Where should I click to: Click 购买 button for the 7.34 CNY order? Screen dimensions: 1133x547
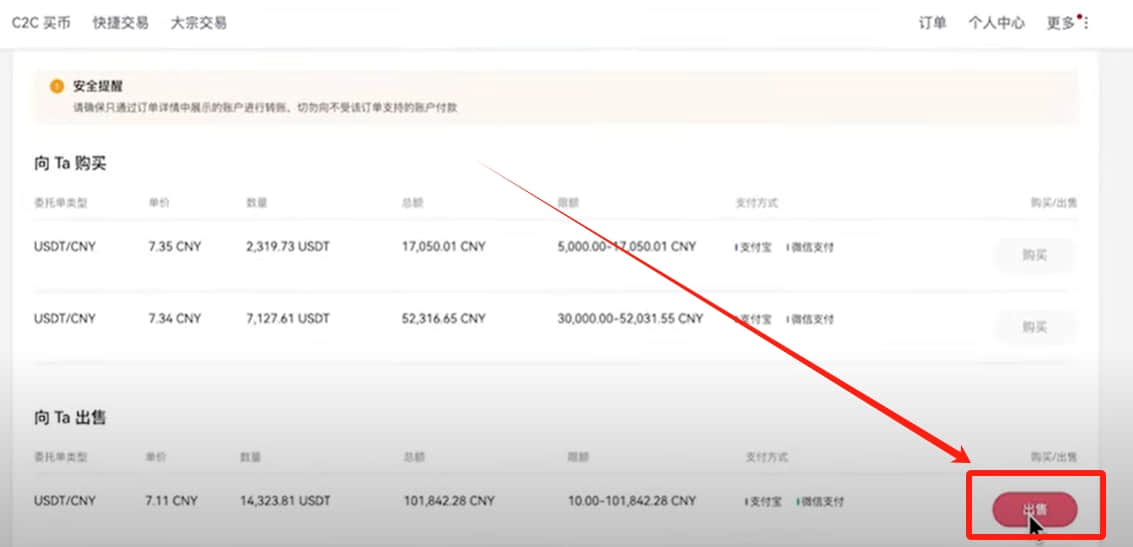[x=1035, y=327]
